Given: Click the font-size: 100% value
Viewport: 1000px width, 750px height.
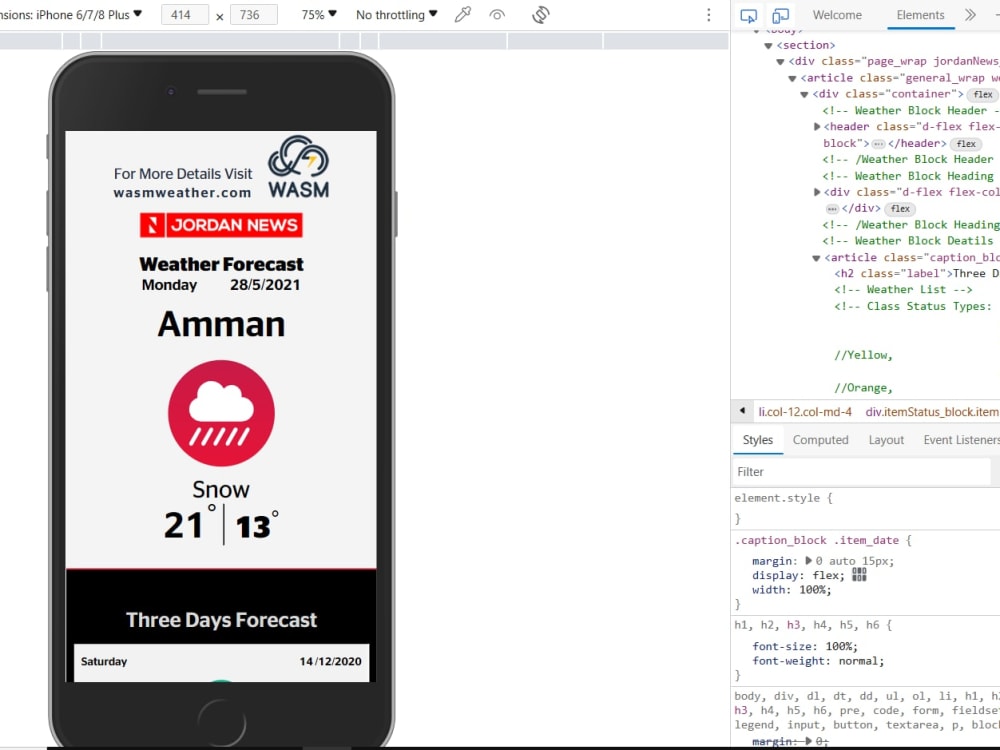Looking at the screenshot, I should point(841,647).
